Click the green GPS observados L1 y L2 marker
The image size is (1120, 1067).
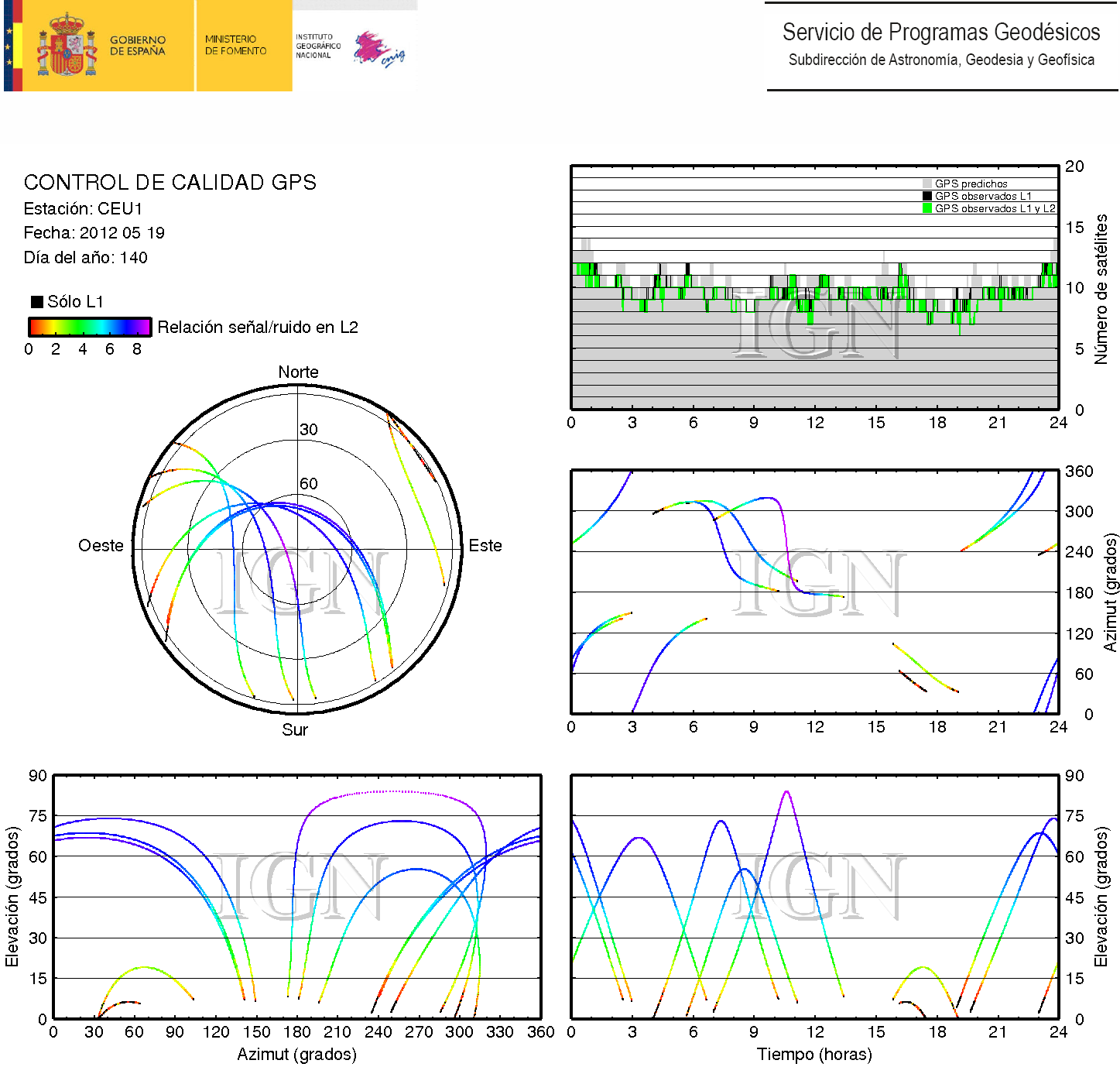[926, 209]
